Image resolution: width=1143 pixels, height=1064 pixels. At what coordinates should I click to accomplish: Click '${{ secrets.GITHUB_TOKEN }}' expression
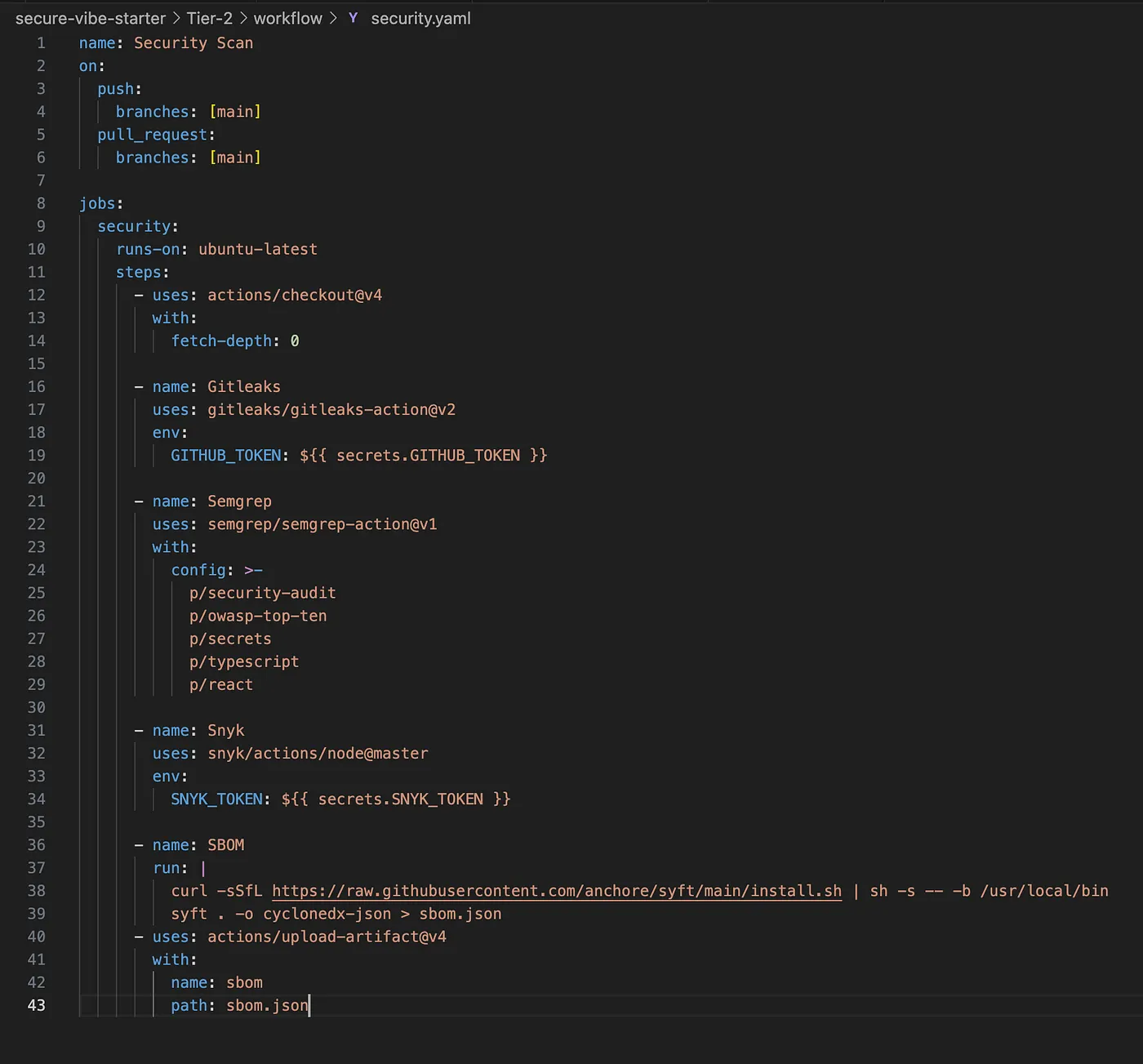coord(423,455)
